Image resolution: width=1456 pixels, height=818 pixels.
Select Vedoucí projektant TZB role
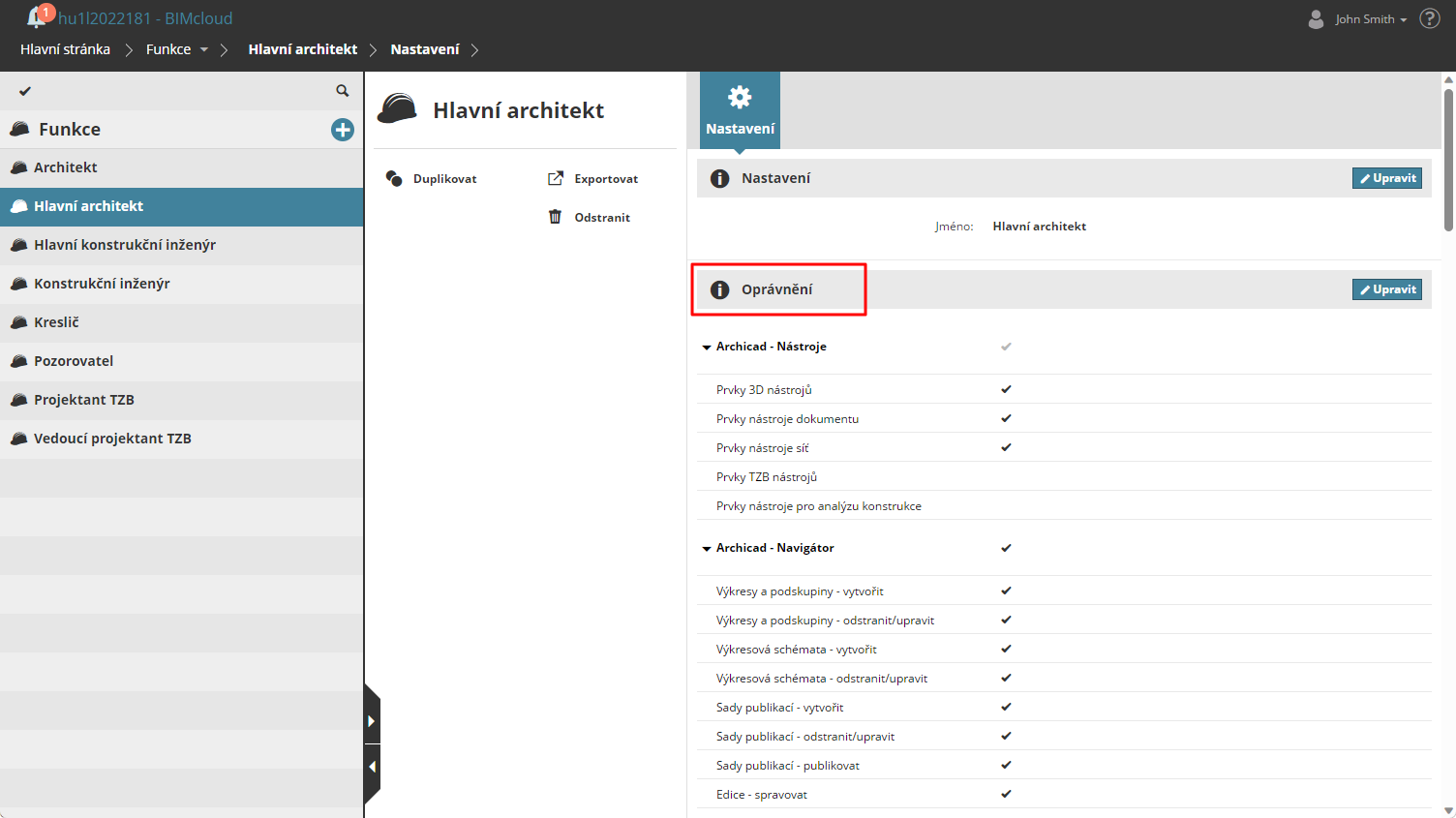tap(182, 439)
